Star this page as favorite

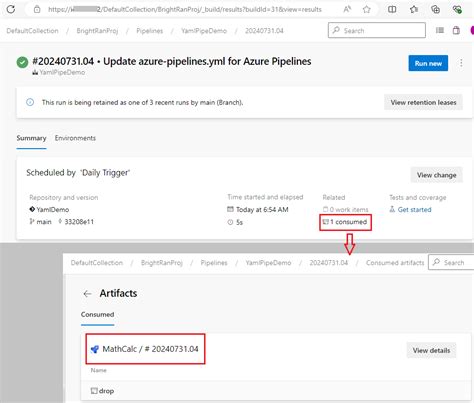click(x=367, y=9)
